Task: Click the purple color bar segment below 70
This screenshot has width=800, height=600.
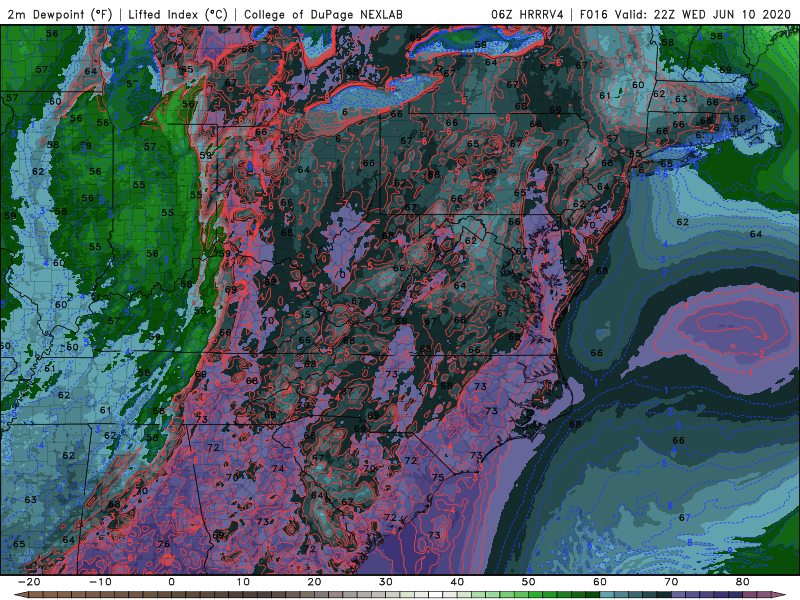Action: point(679,595)
